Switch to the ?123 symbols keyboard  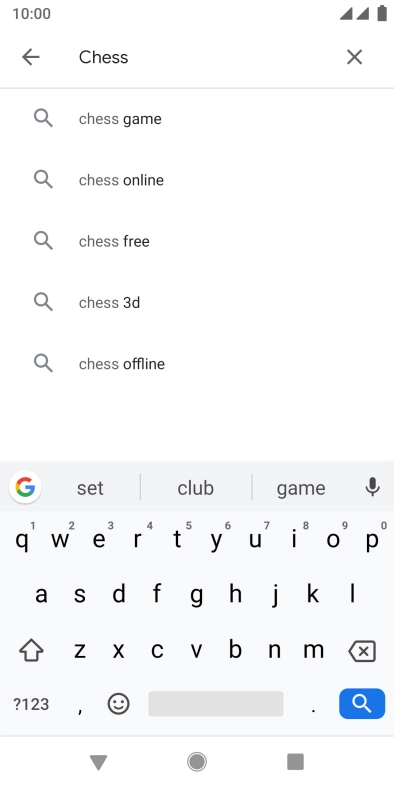coord(31,704)
